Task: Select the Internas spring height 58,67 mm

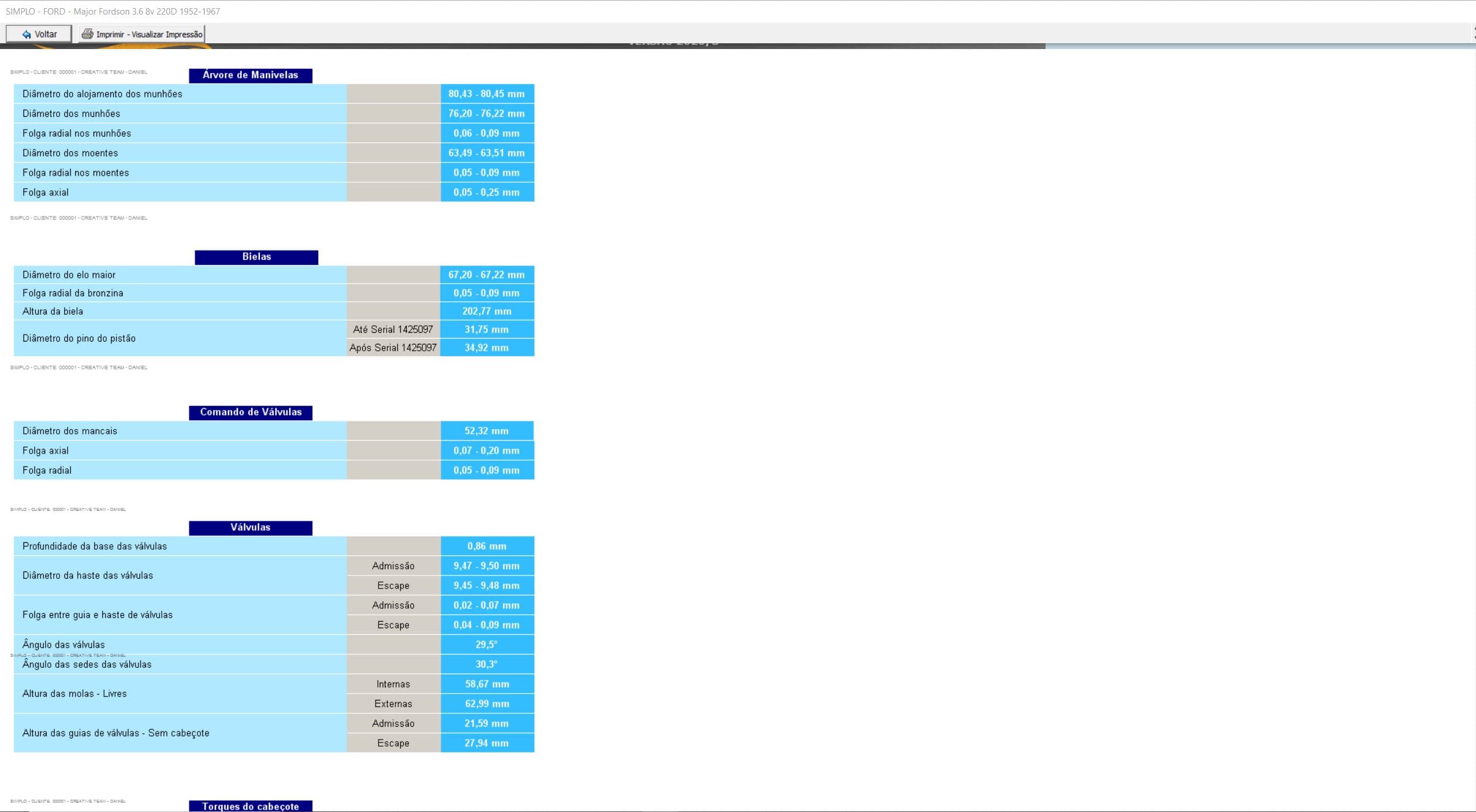Action: pos(487,684)
